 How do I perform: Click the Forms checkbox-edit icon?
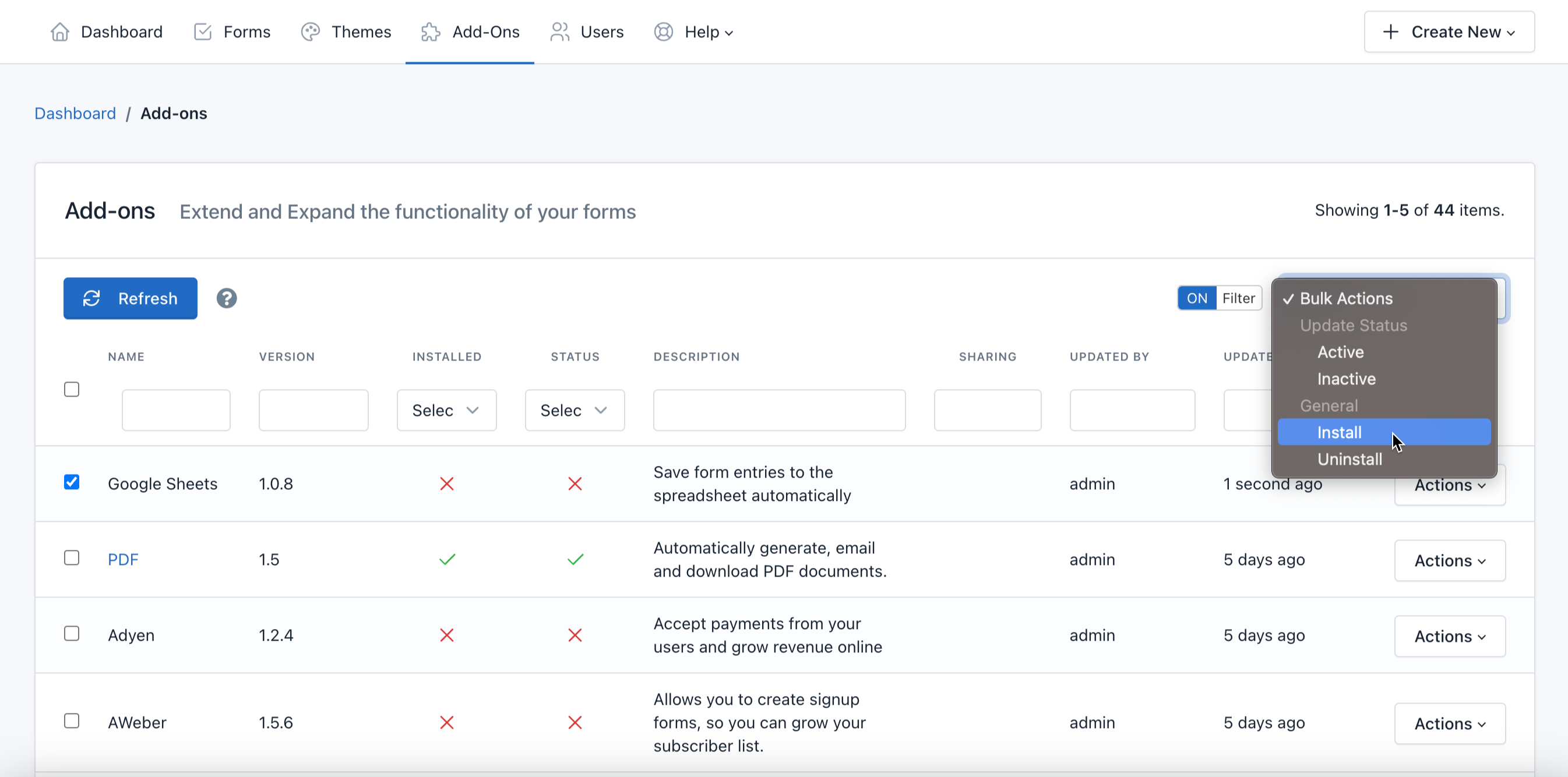click(x=202, y=31)
